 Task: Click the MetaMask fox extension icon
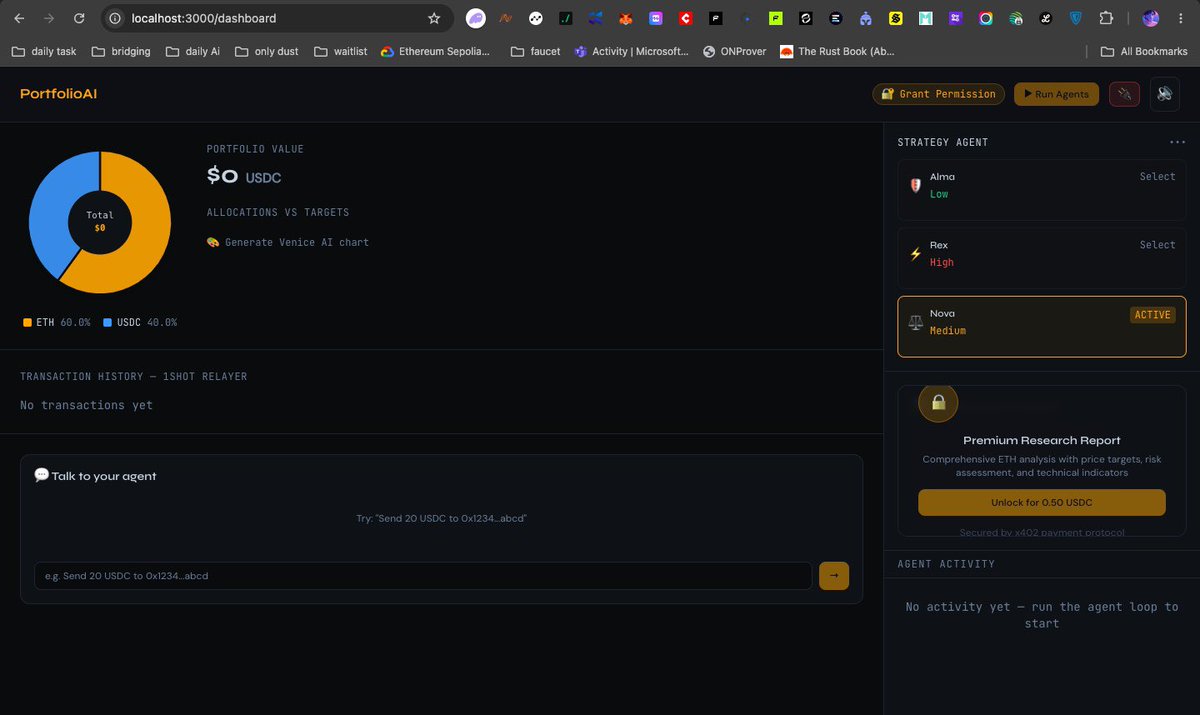pos(625,18)
